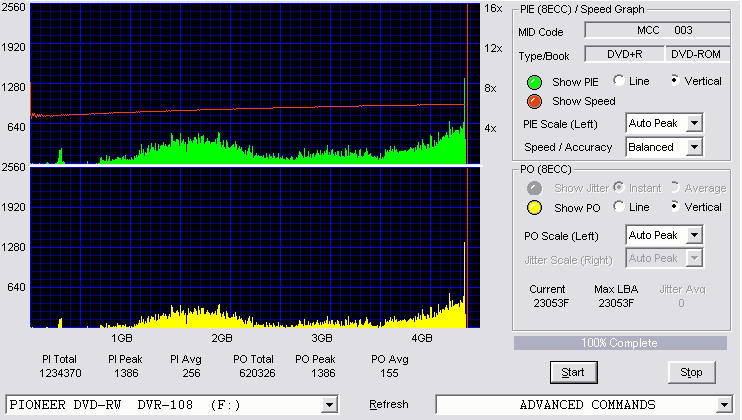Viewport: 742px width, 420px height.
Task: Click the PI Peak value 1386
Action: tap(126, 373)
